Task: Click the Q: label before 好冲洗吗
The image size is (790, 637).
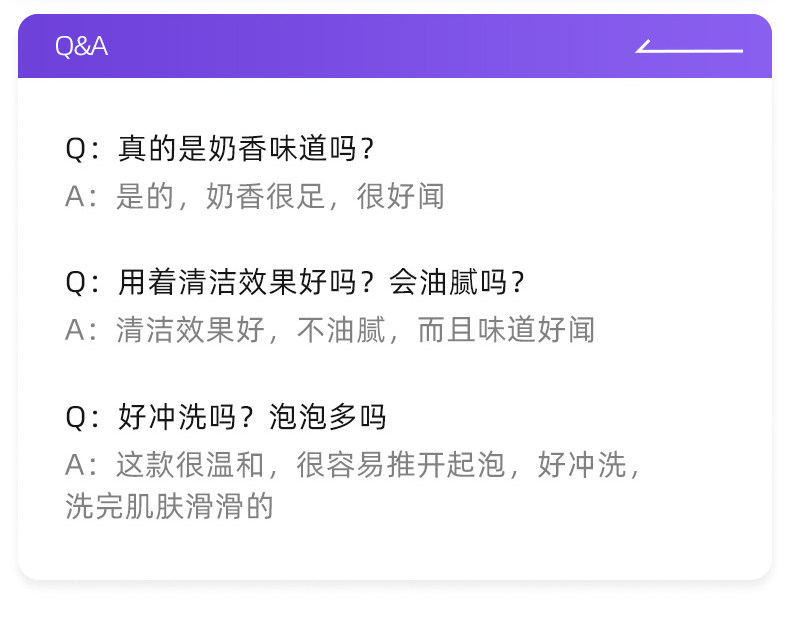Action: coord(82,416)
